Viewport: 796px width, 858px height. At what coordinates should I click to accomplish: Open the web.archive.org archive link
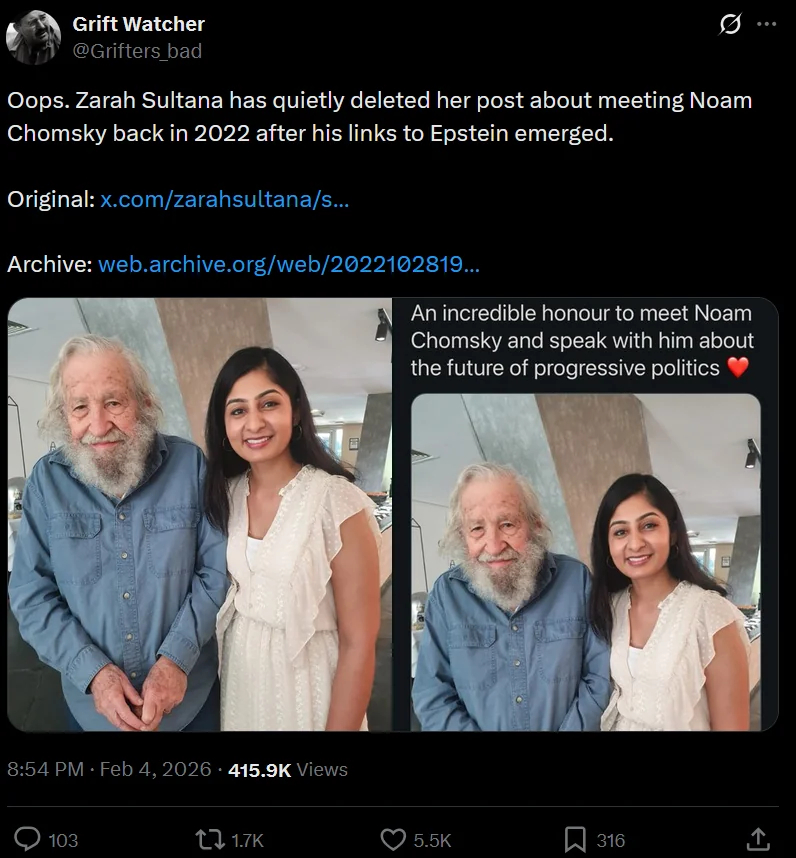pos(289,264)
